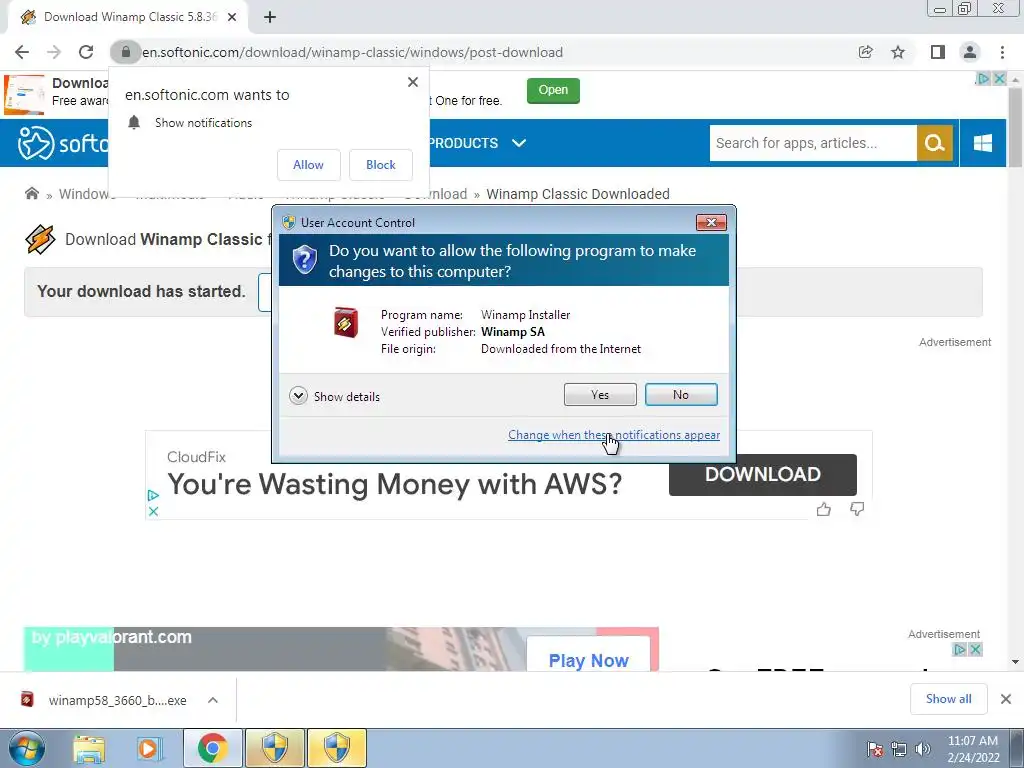Viewport: 1024px width, 768px height.
Task: Click the Search for apps field
Action: tap(813, 143)
